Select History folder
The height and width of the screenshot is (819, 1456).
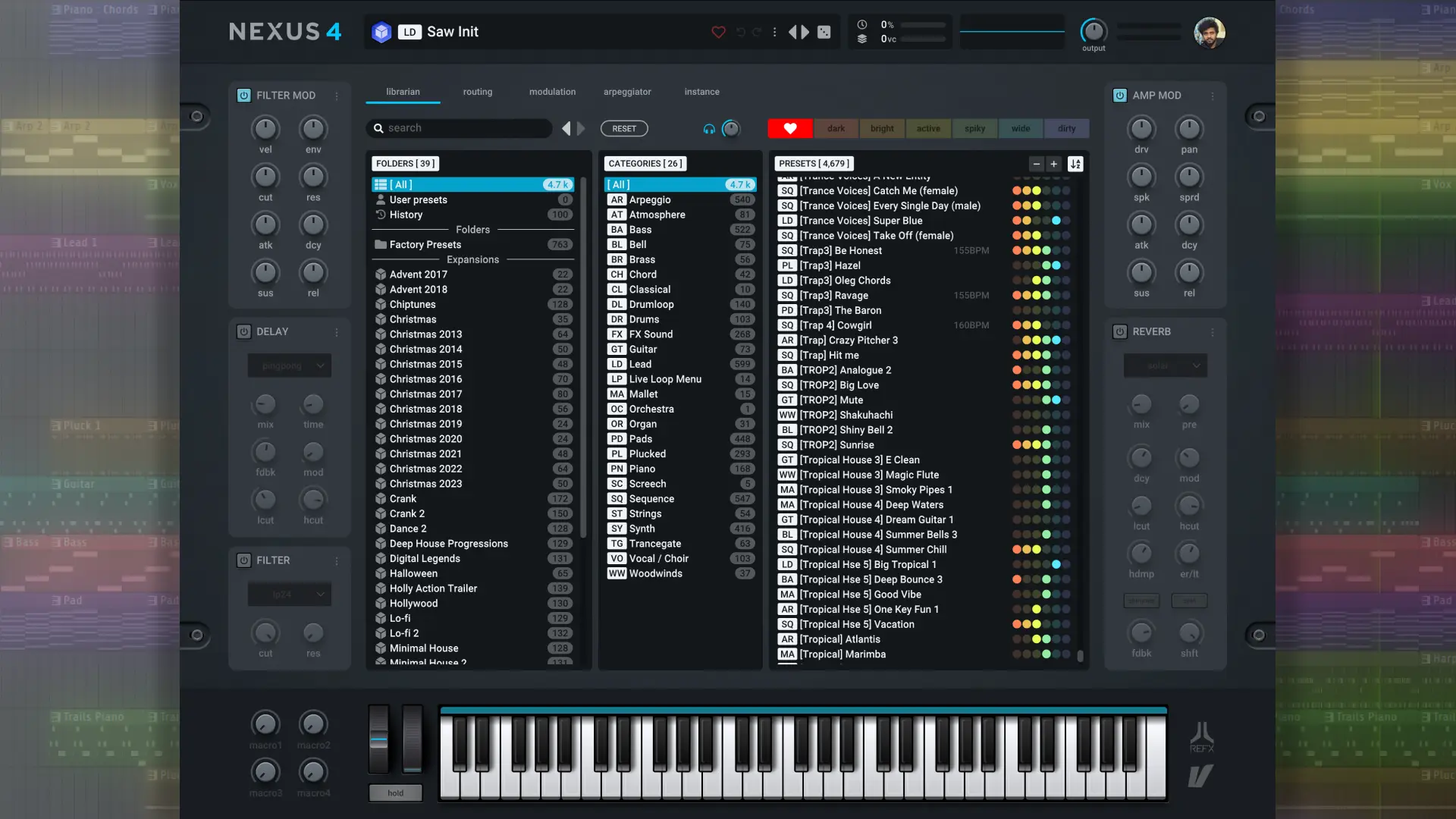(473, 215)
